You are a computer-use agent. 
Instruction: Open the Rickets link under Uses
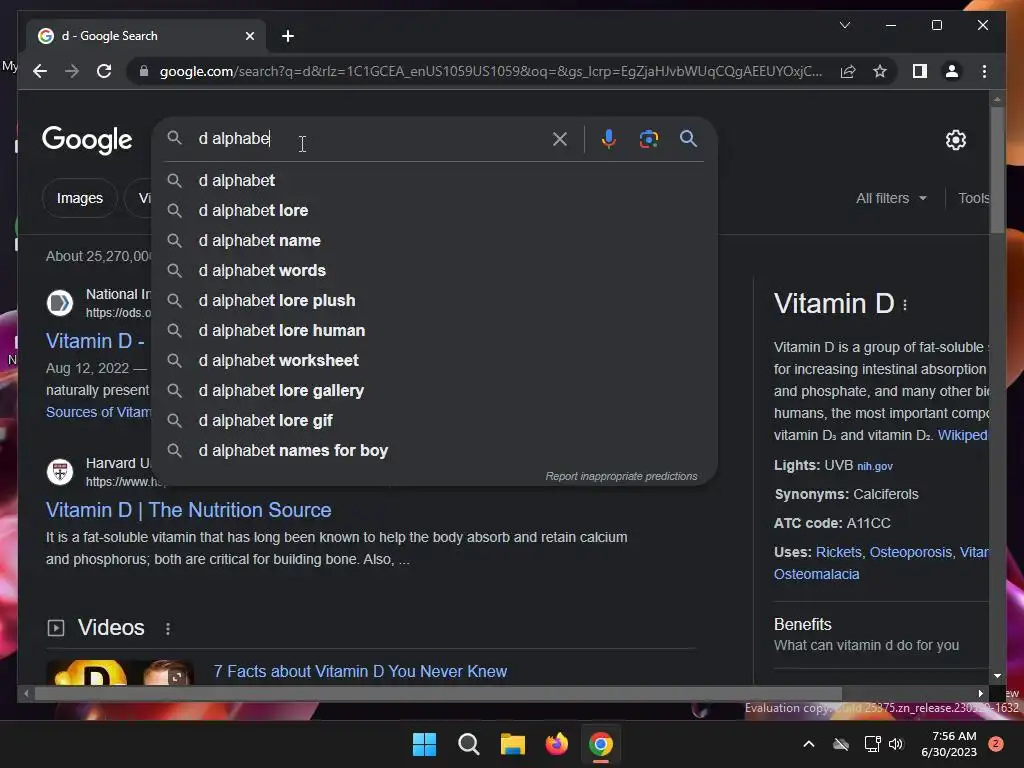pyautogui.click(x=839, y=552)
